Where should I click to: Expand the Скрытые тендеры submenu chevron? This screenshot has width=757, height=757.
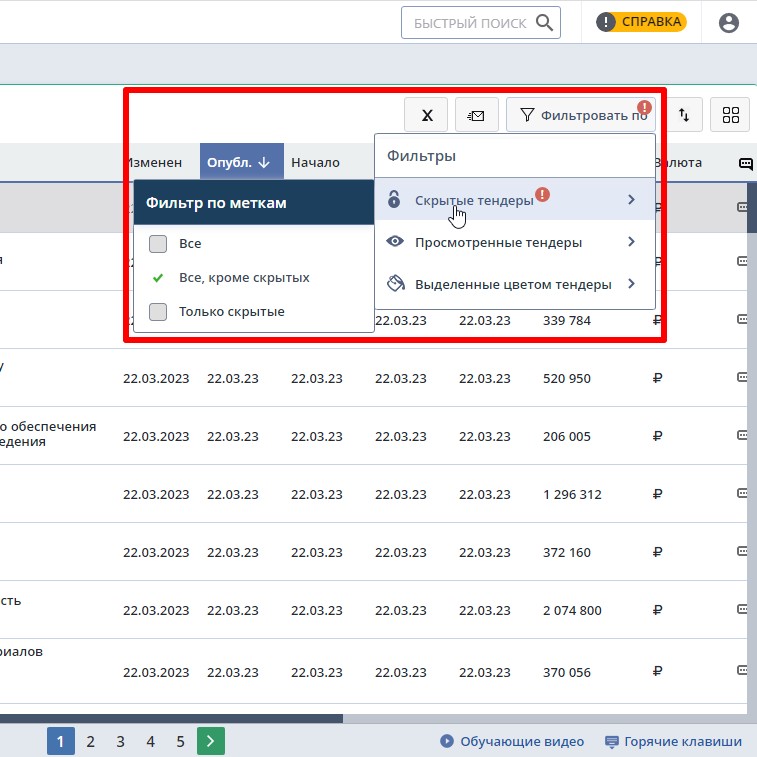pos(631,199)
